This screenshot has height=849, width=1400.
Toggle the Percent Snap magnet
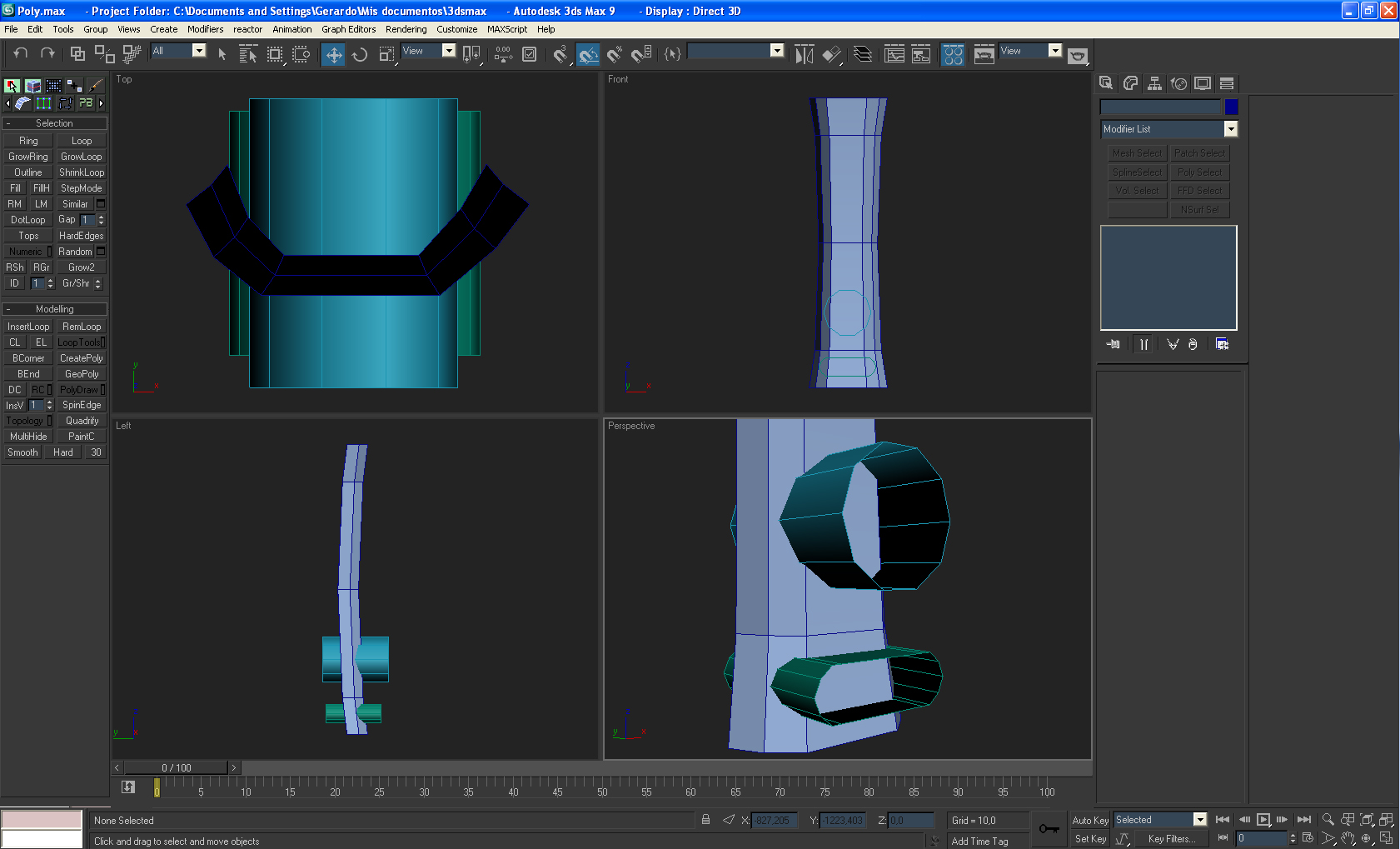pos(615,55)
